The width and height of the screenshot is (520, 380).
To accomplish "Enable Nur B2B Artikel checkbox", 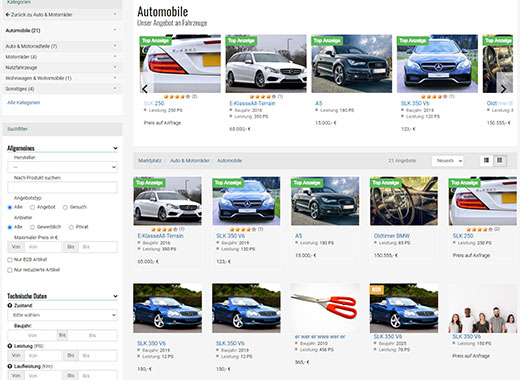I will [x=10, y=260].
